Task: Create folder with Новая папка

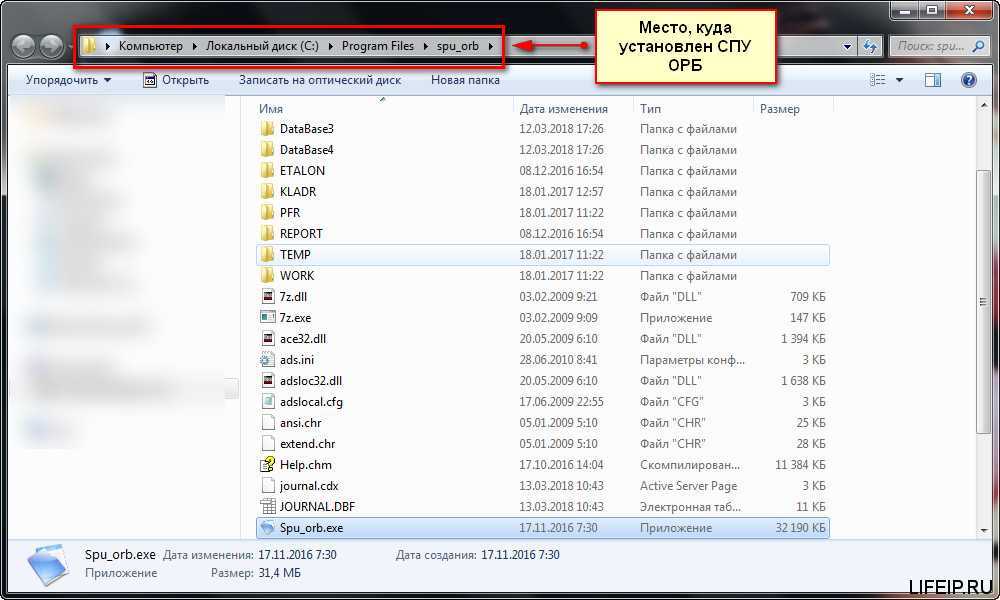Action: tap(465, 80)
